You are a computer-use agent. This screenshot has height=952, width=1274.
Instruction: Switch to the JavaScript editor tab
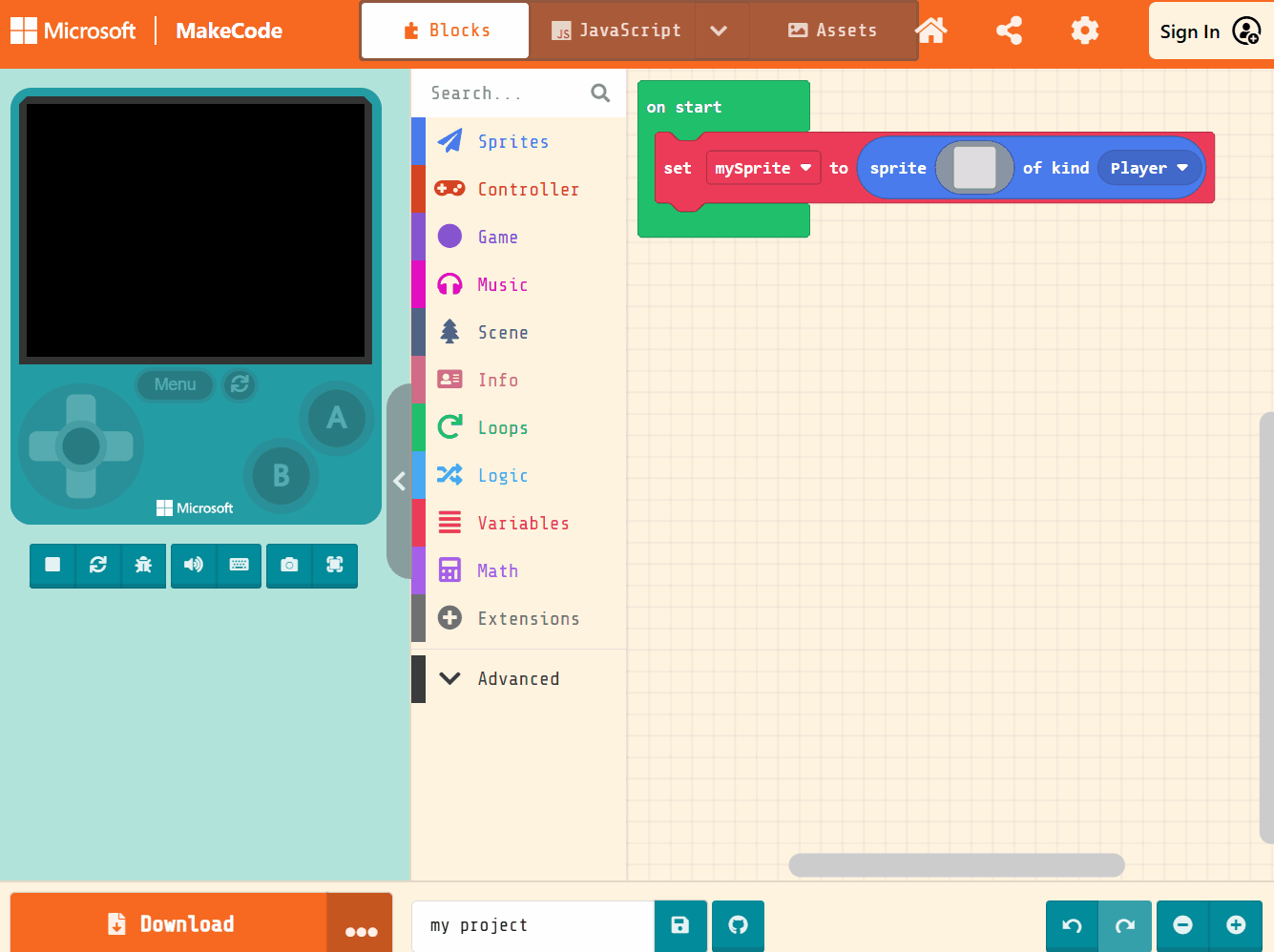pyautogui.click(x=616, y=31)
